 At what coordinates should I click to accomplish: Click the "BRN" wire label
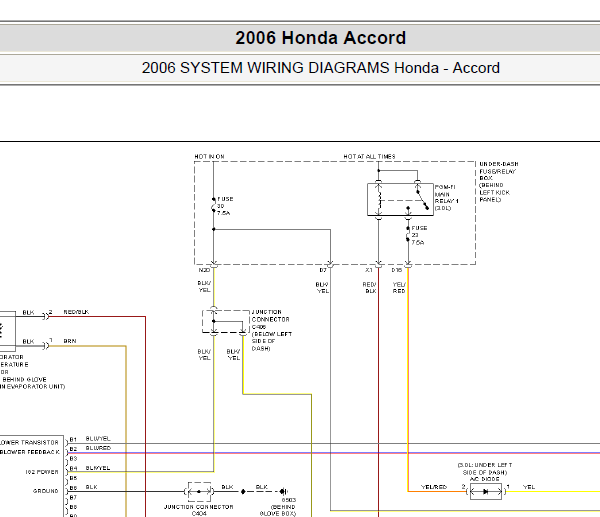coord(70,341)
